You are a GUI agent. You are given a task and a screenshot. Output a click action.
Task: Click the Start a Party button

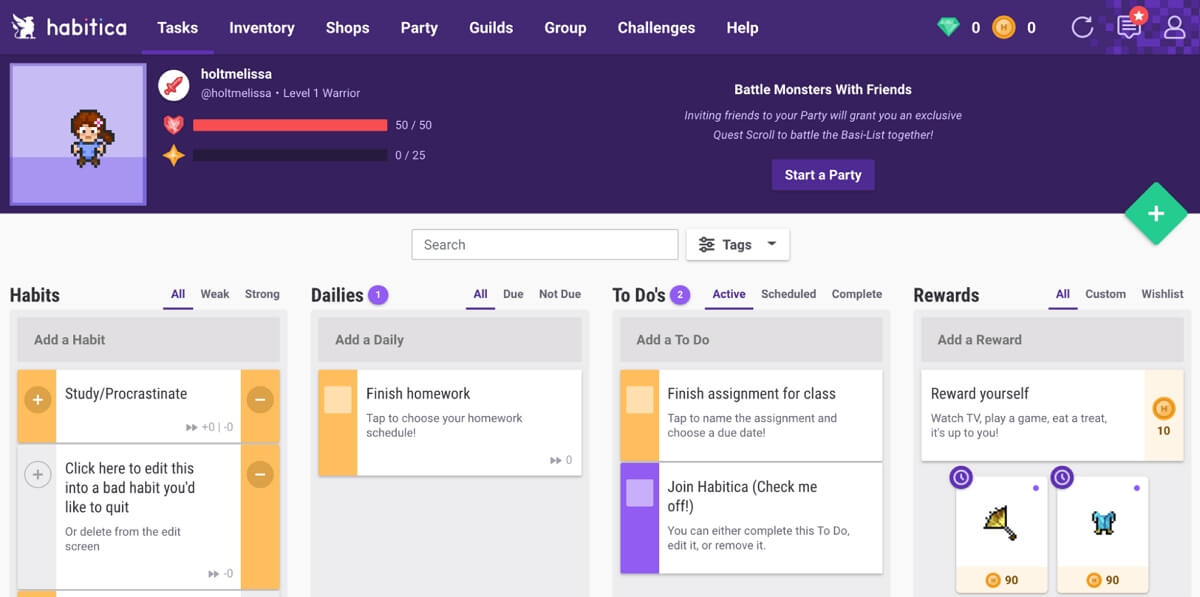pyautogui.click(x=823, y=175)
